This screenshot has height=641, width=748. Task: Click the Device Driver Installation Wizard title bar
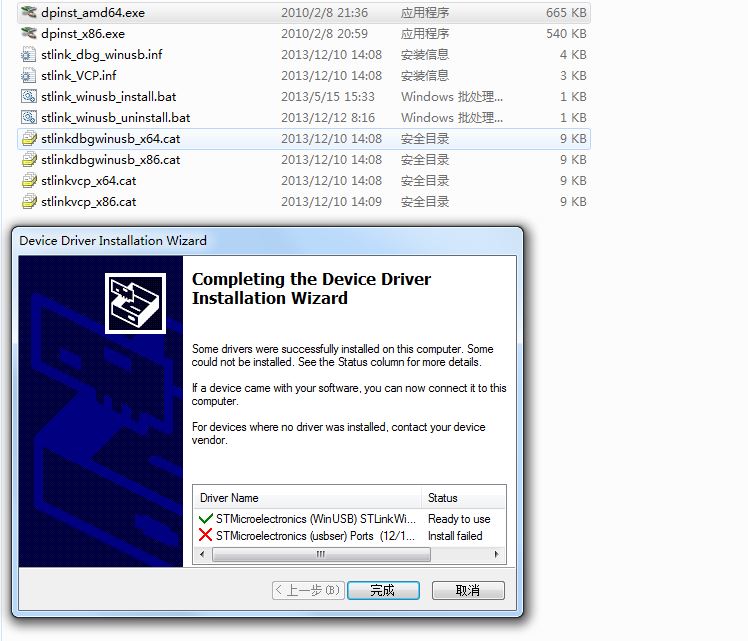click(x=267, y=240)
